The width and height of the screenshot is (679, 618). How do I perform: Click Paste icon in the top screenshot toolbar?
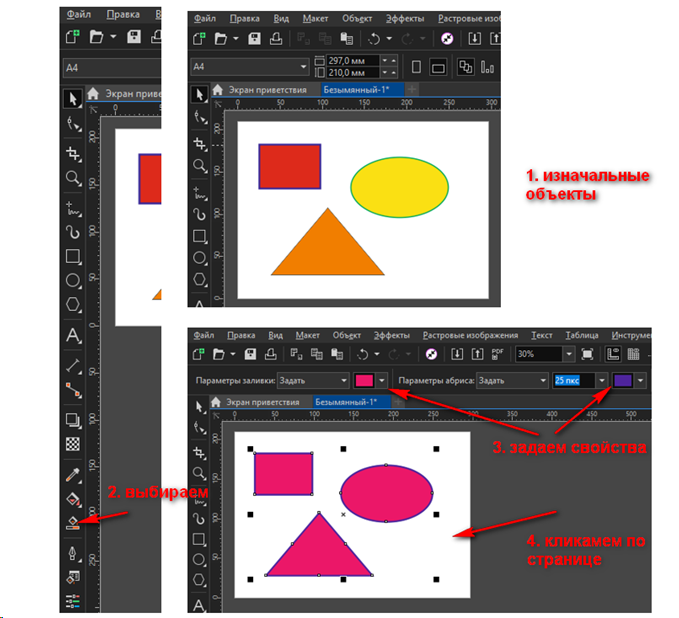(346, 39)
